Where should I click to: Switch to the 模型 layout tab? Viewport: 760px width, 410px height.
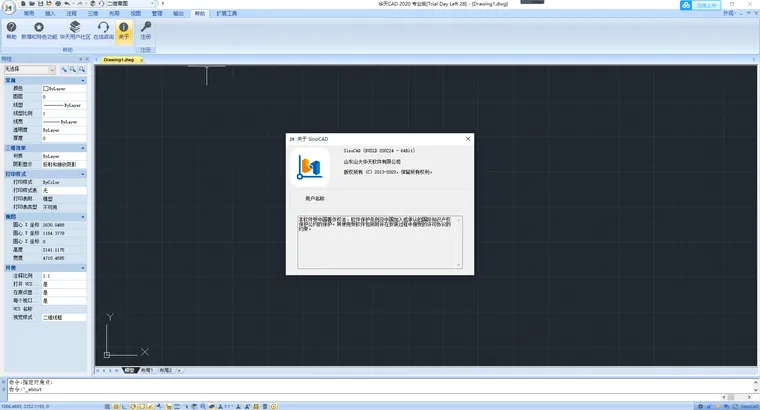click(x=129, y=370)
